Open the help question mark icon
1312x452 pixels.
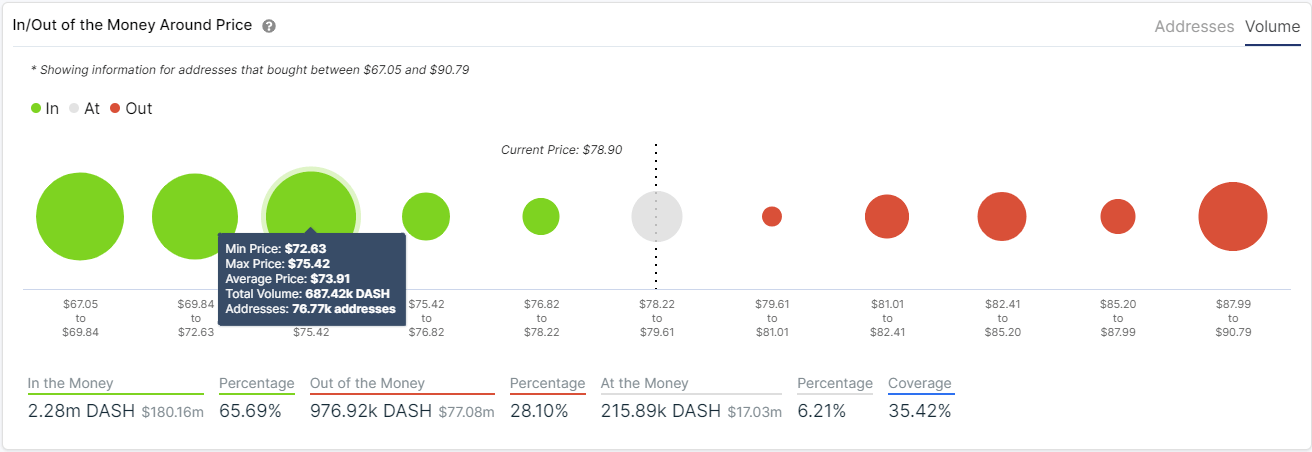pyautogui.click(x=269, y=26)
